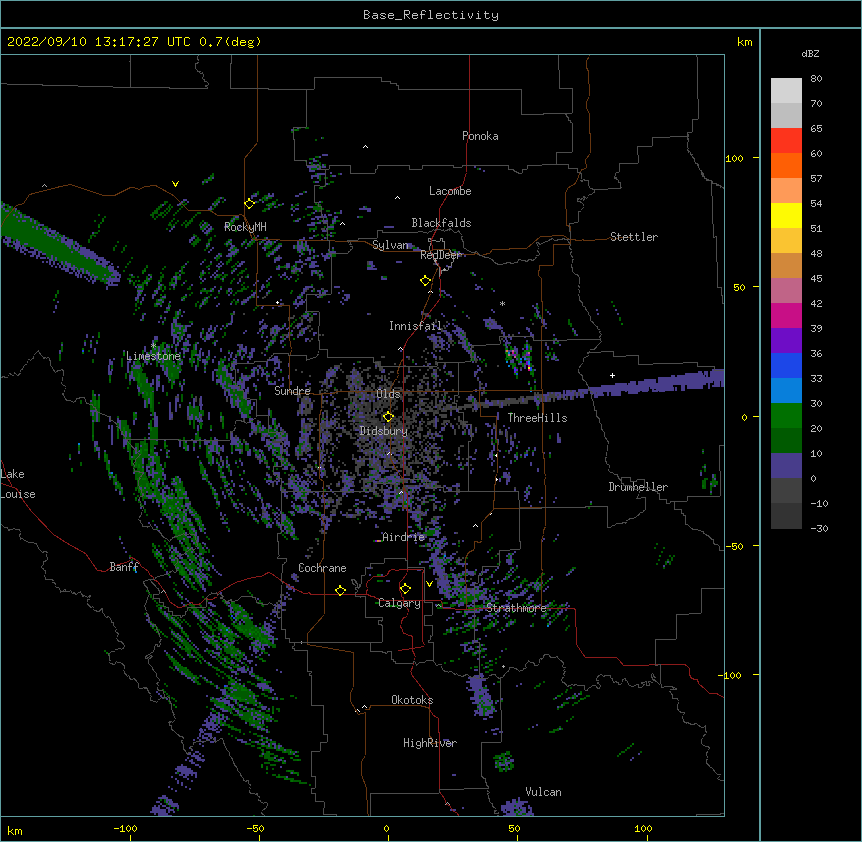Screen dimensions: 862x842
Task: Click the Base_Reflectivity title
Action: [x=431, y=15]
